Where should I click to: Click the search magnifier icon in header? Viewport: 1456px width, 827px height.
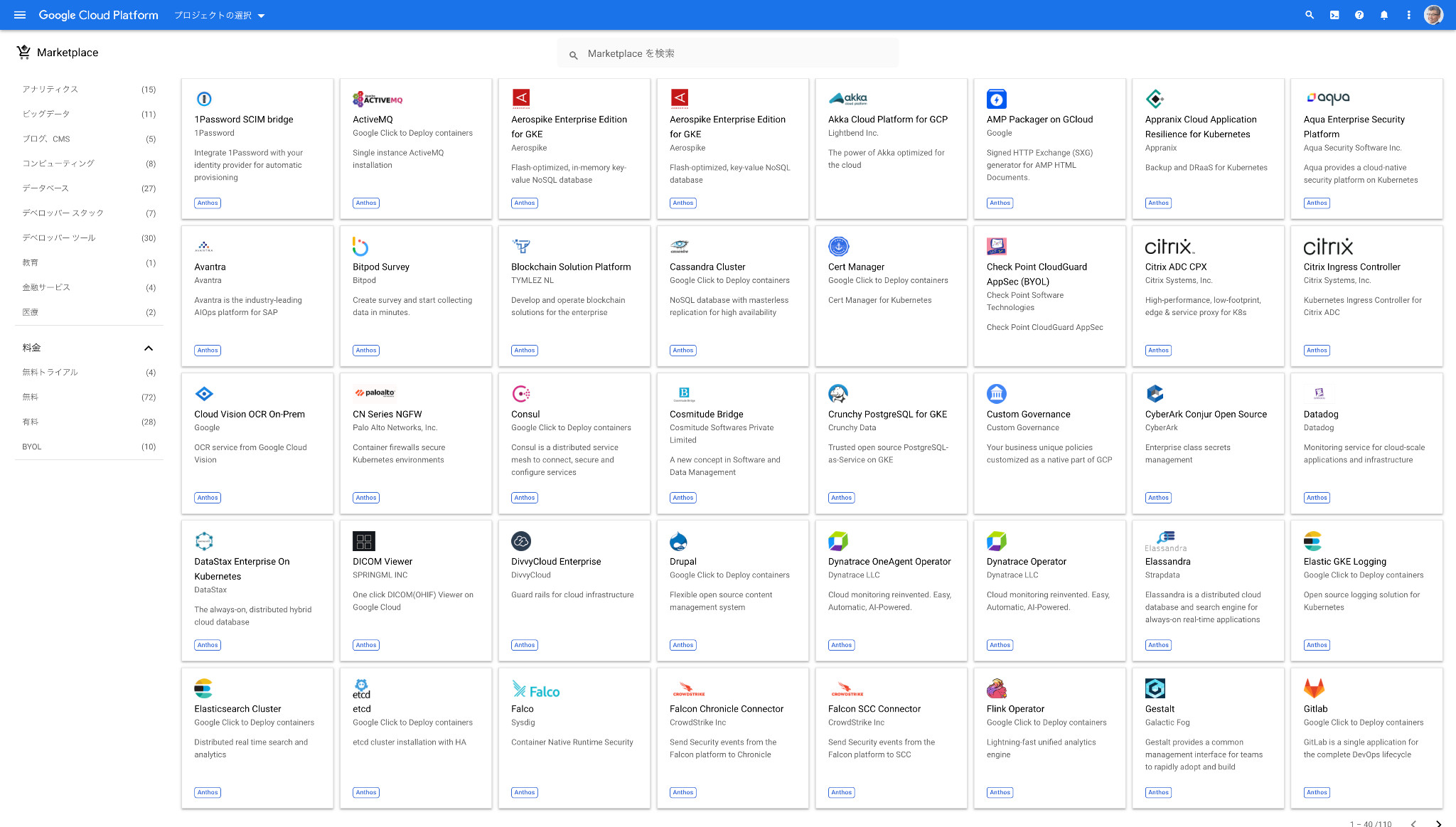(x=1309, y=15)
